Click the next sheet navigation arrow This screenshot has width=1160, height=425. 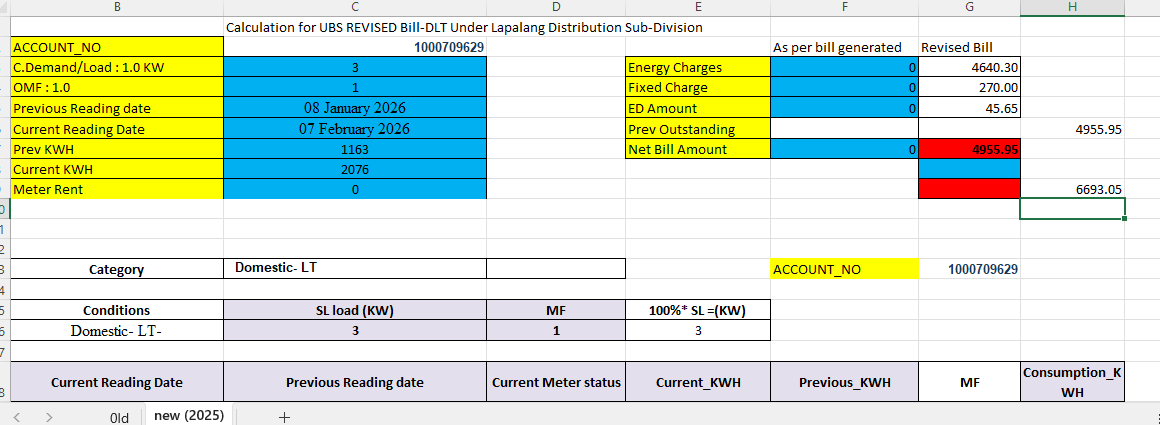pos(48,416)
